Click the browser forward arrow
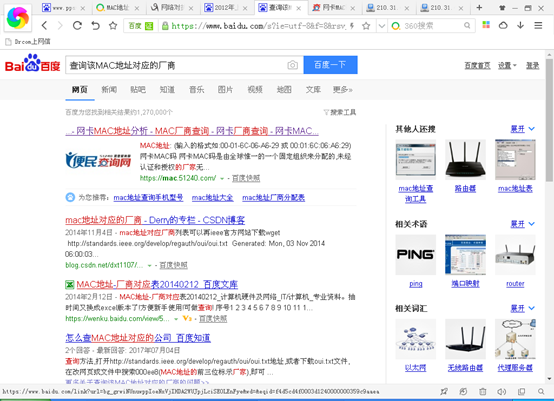 tap(60, 25)
